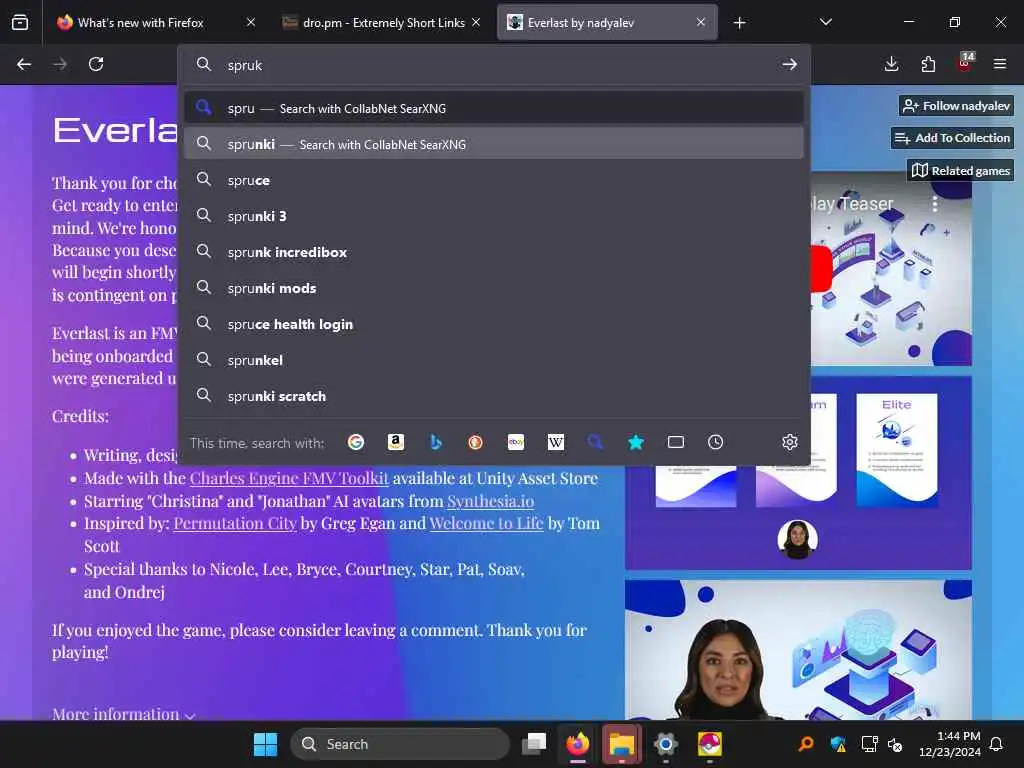Select the 'sprunkel' suggestion
The height and width of the screenshot is (768, 1024).
[x=494, y=360]
